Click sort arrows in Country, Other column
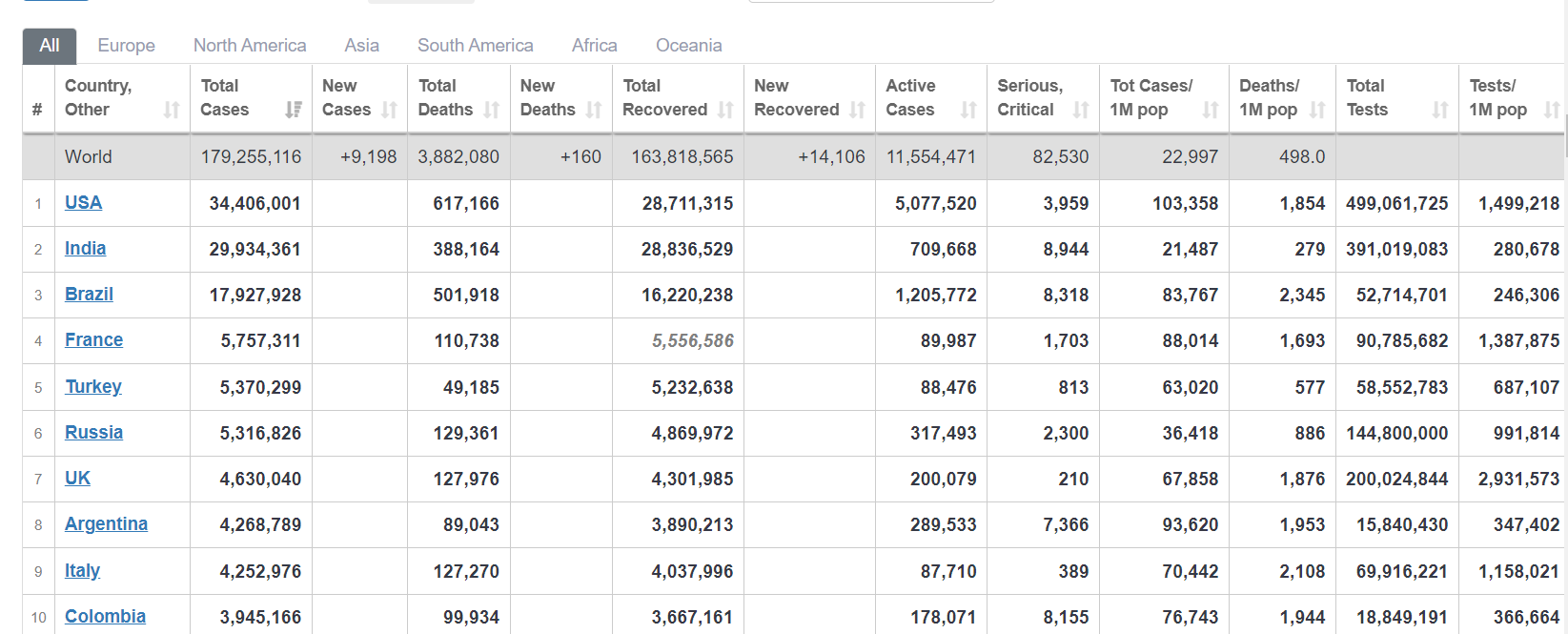Screen dimensions: 1568x634 172,110
